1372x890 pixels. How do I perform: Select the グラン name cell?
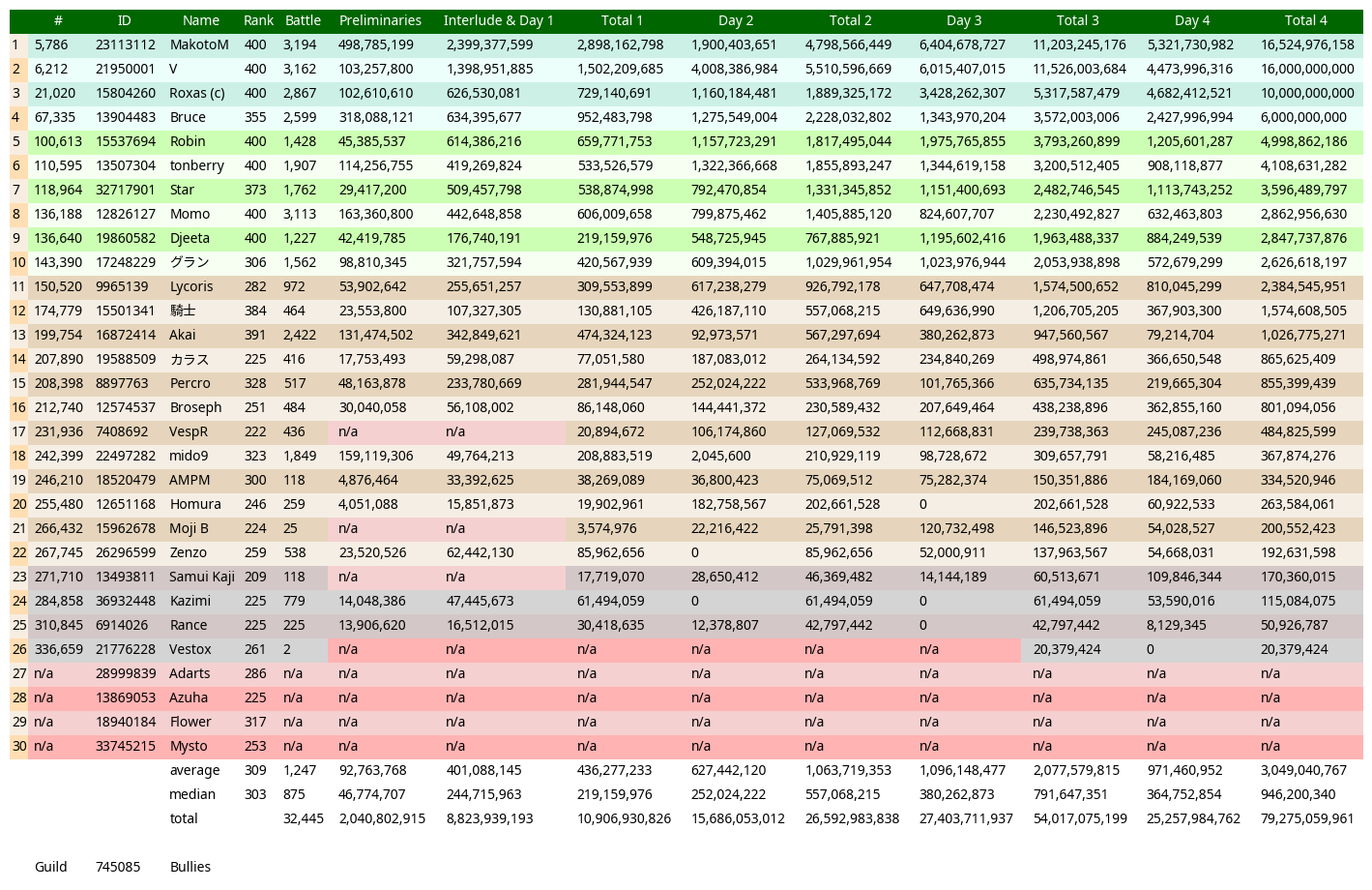[x=190, y=262]
